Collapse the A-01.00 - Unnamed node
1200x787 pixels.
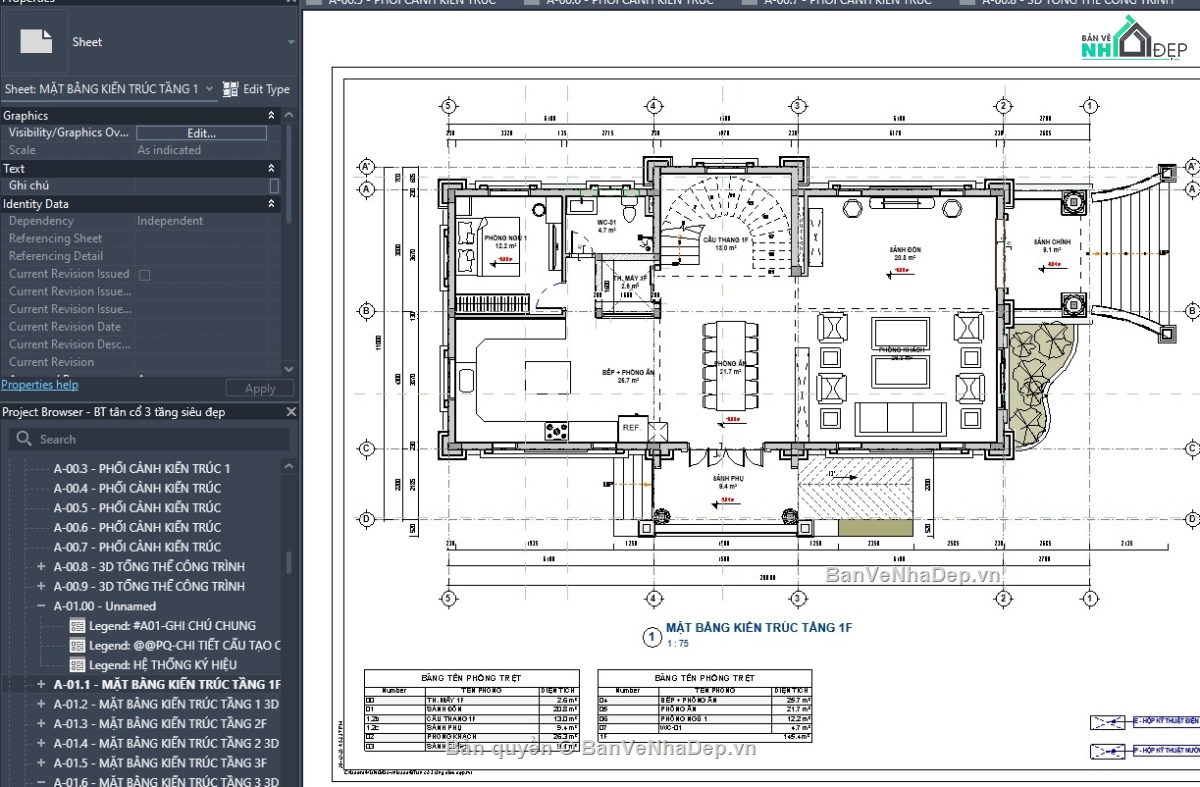tap(41, 606)
